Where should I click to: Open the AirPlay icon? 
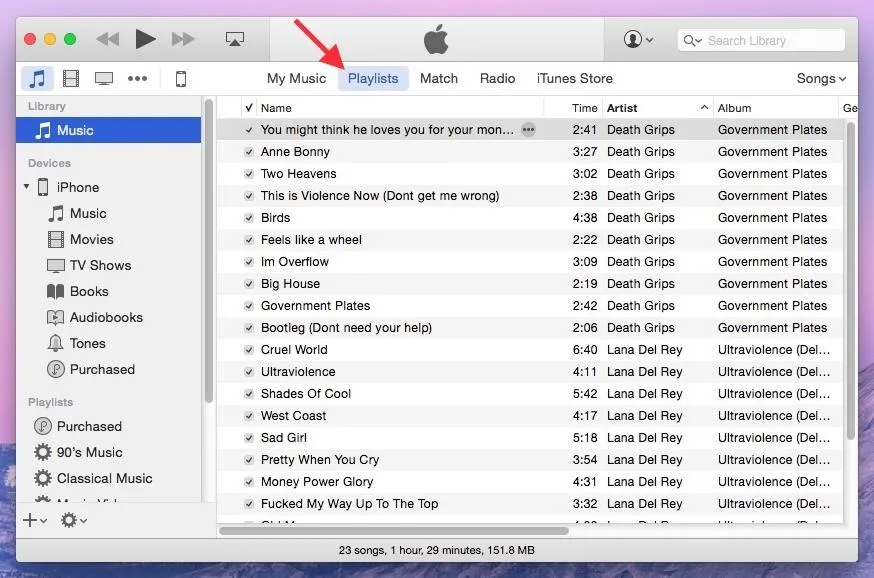tap(235, 39)
